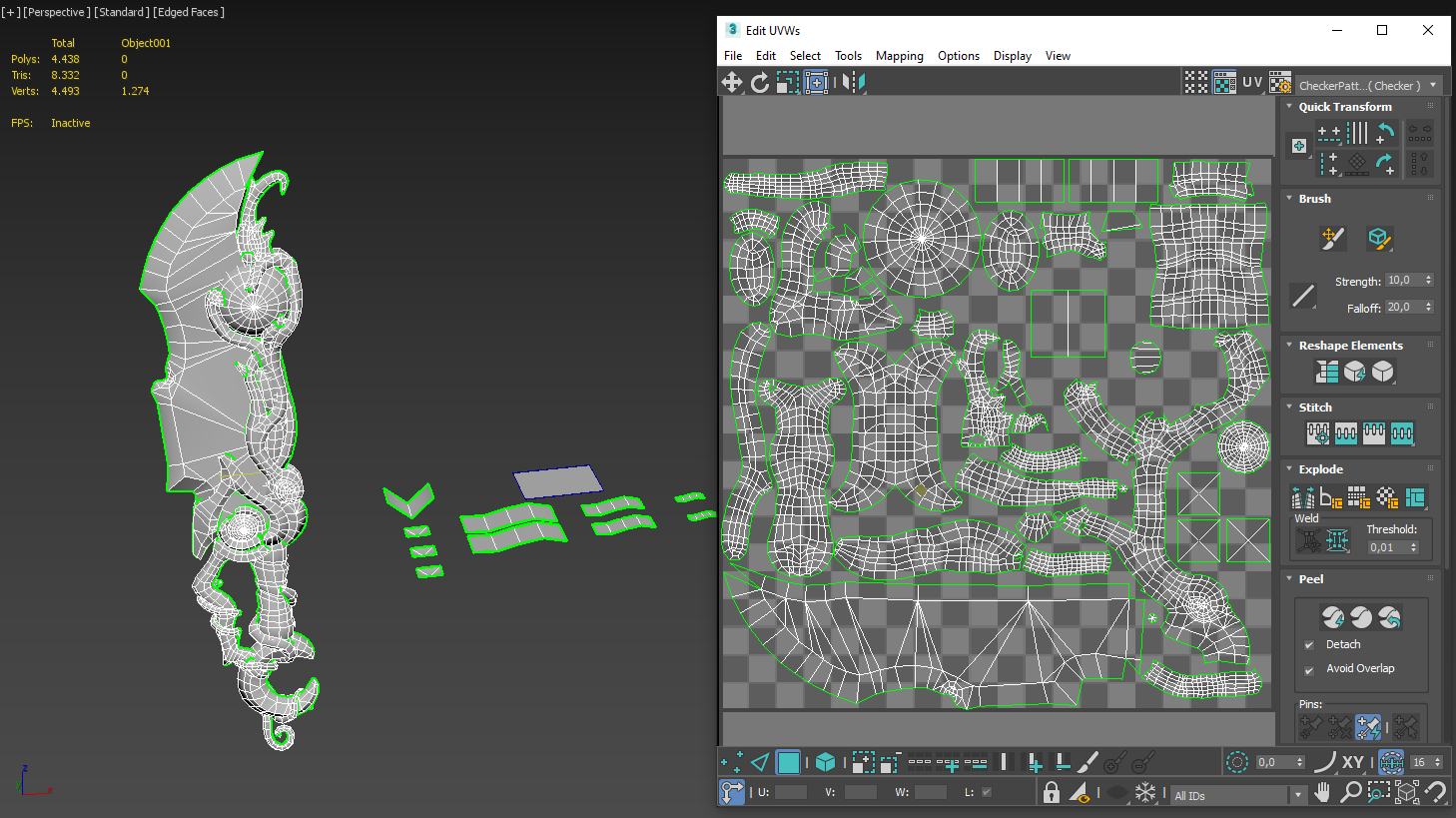
Task: Toggle the checkered pattern map display
Action: (1224, 83)
